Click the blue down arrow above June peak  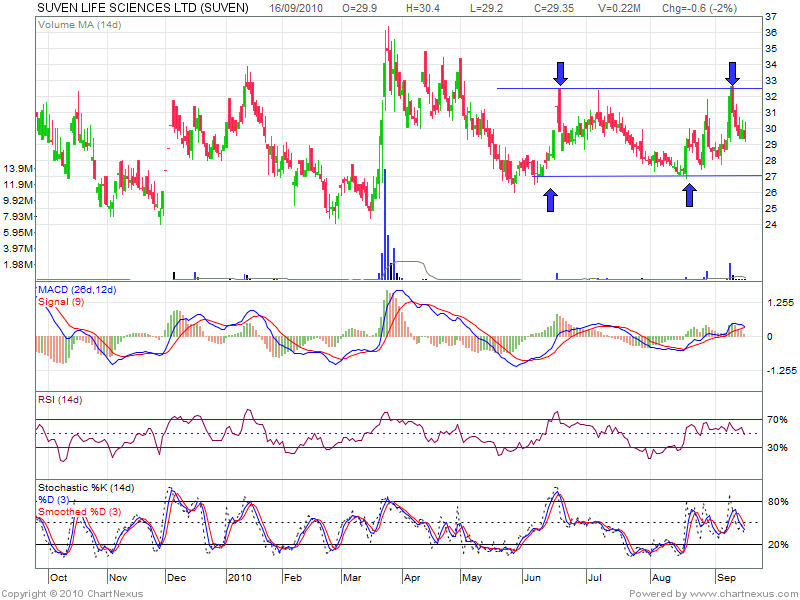click(x=560, y=73)
